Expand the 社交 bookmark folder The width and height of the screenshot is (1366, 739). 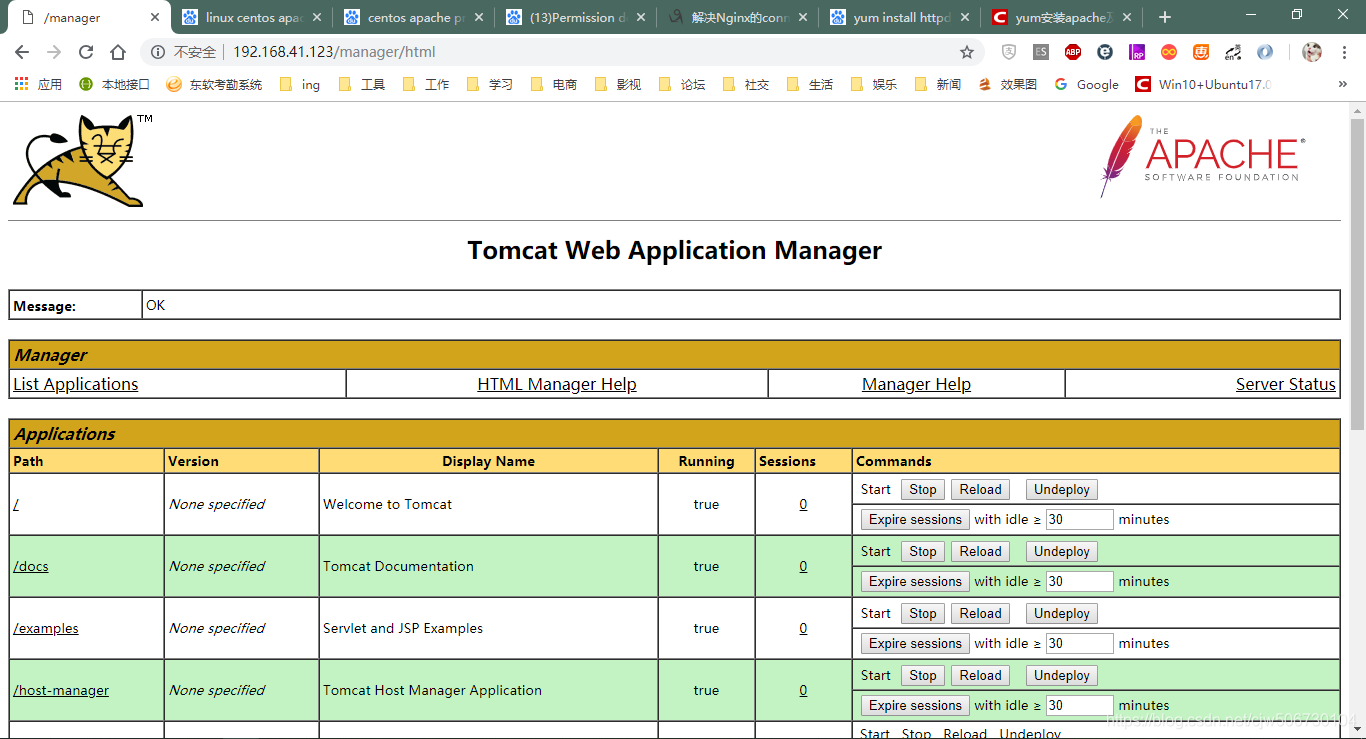(746, 85)
